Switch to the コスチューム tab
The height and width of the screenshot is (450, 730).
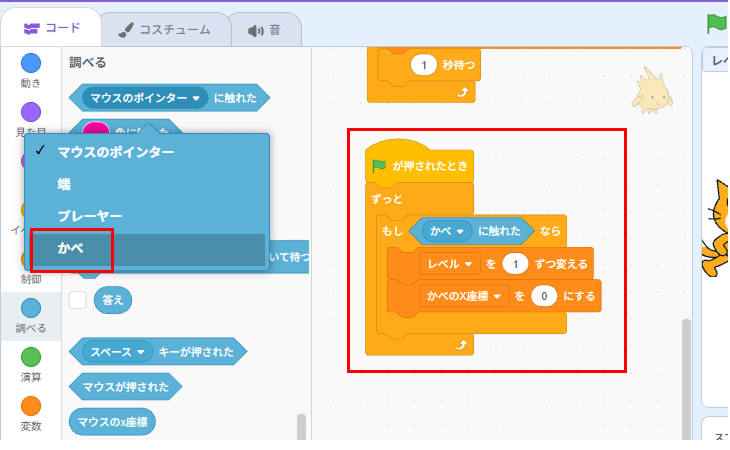164,29
